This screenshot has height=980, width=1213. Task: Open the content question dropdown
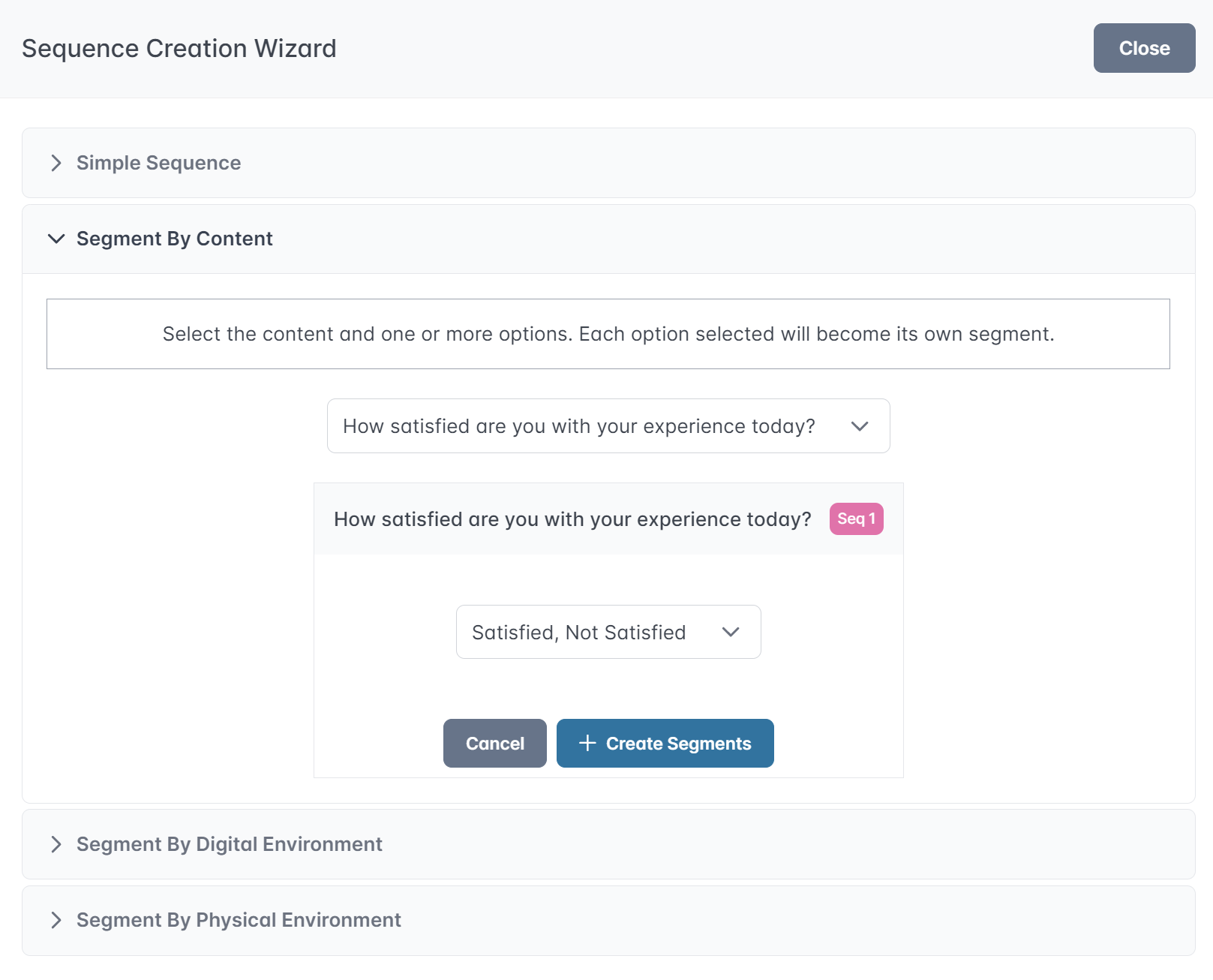point(578,426)
